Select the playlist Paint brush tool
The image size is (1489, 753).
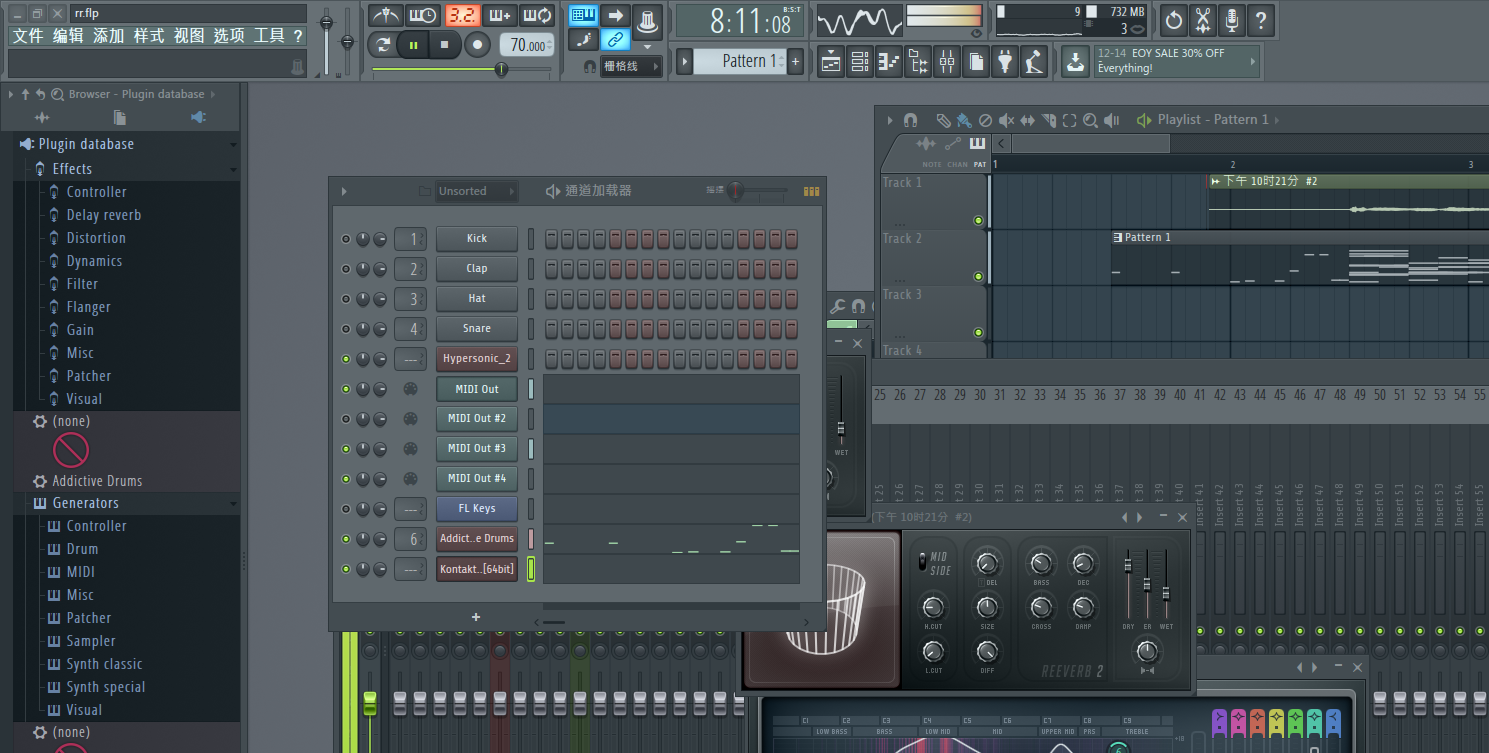[964, 120]
